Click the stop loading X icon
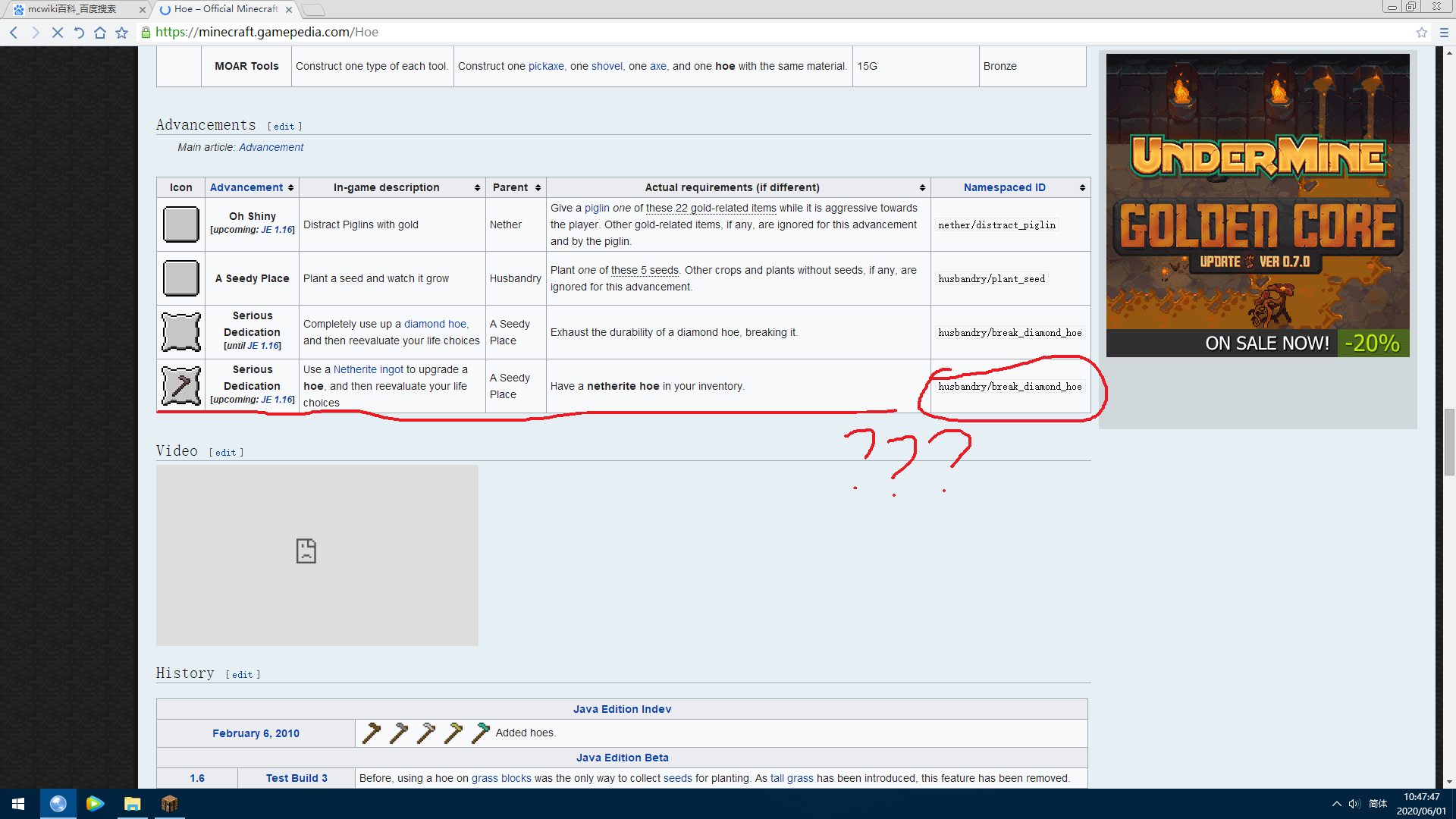Screen dimensions: 1456x819 [57, 33]
